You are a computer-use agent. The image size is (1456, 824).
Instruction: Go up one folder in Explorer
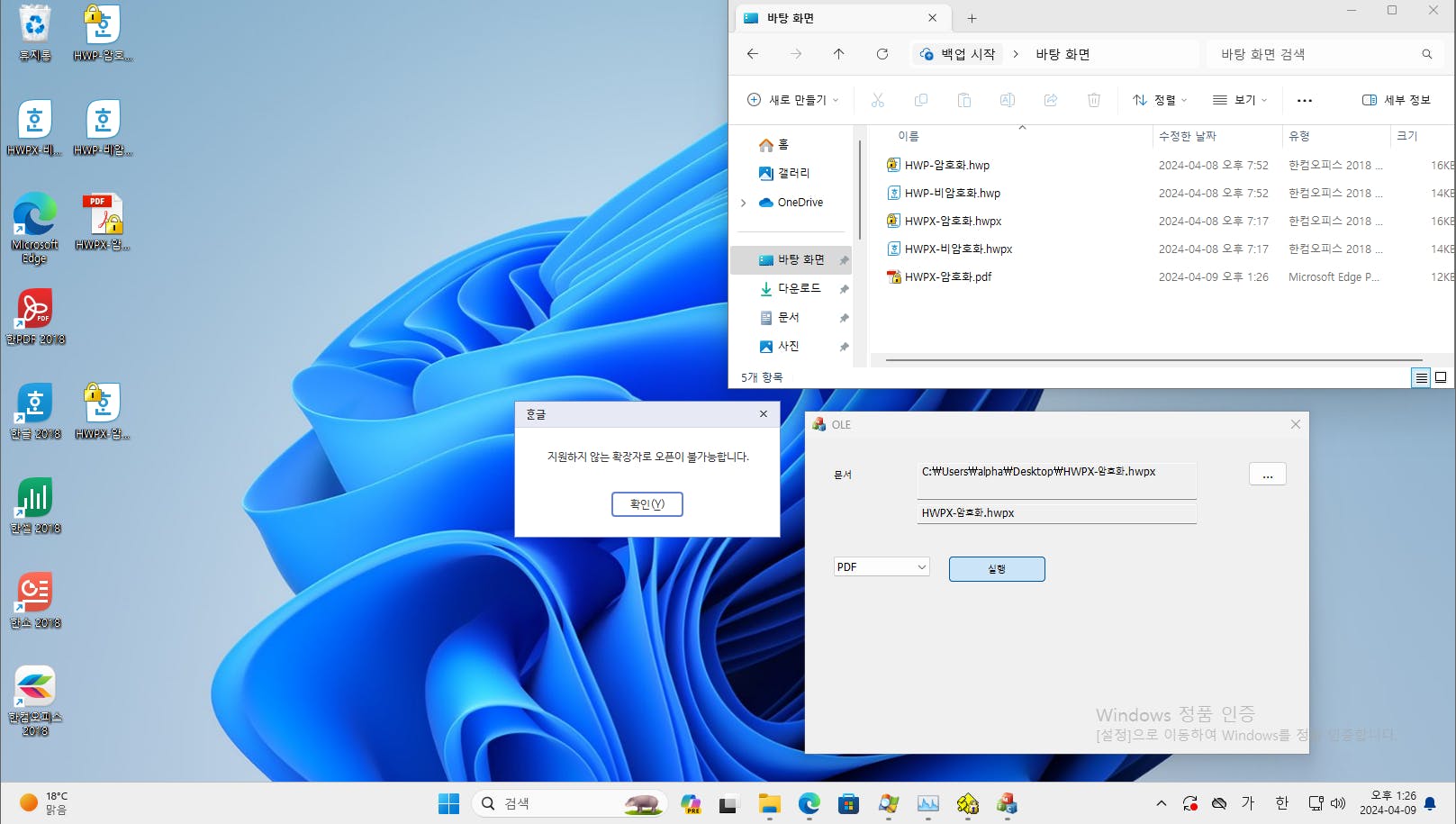(839, 54)
